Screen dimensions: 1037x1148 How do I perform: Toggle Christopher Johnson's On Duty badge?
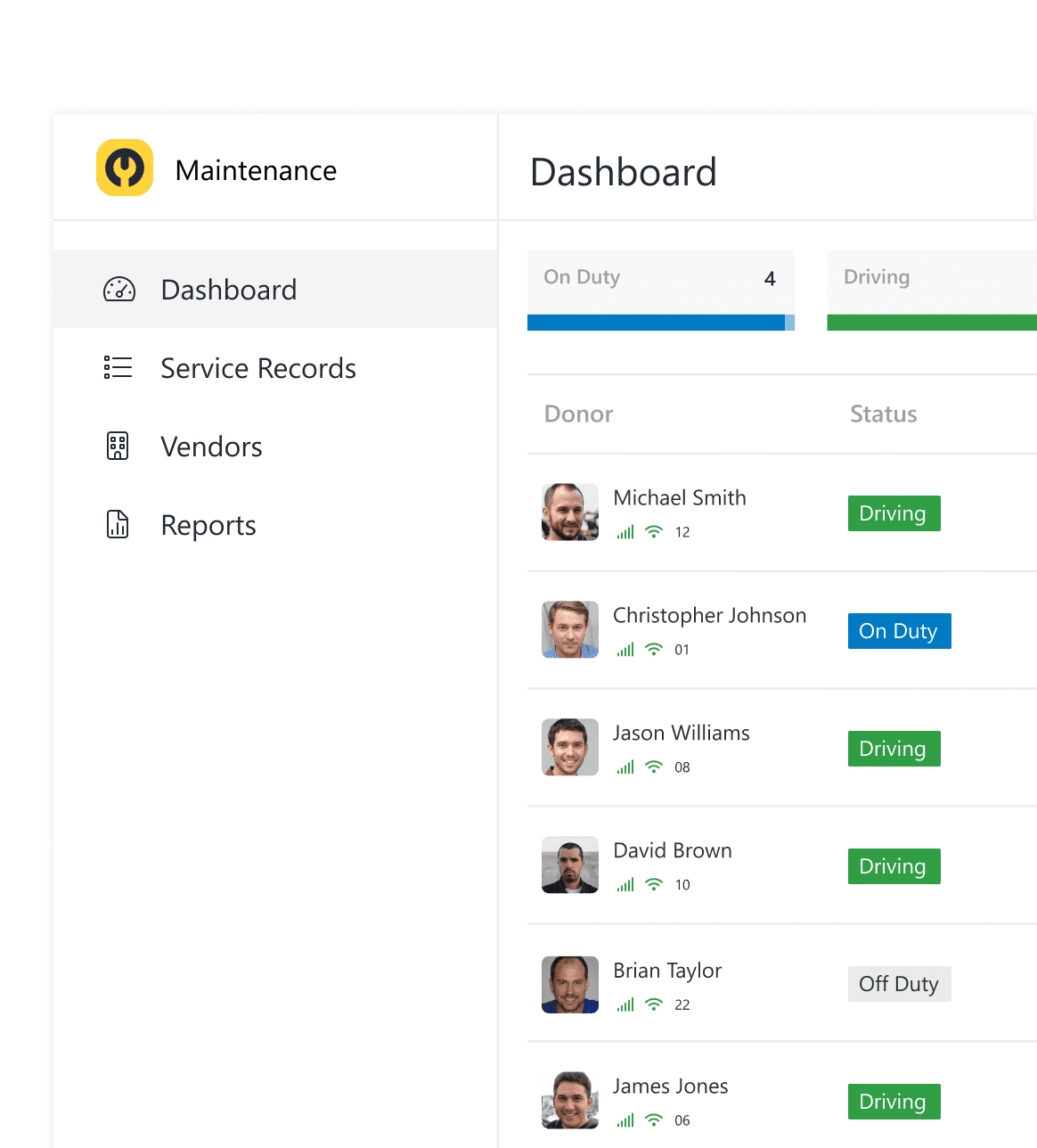[x=899, y=630]
